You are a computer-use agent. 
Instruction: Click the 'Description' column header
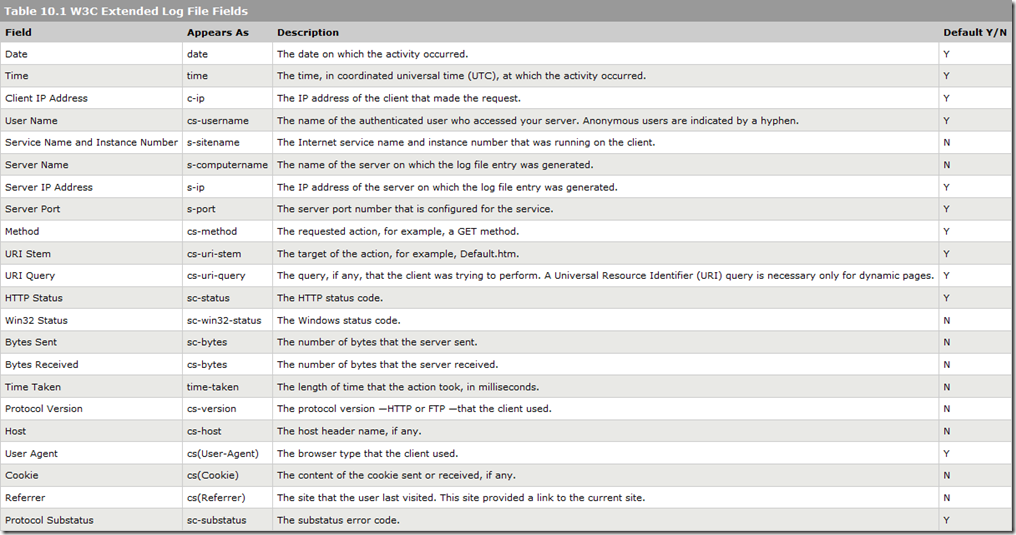coord(308,32)
